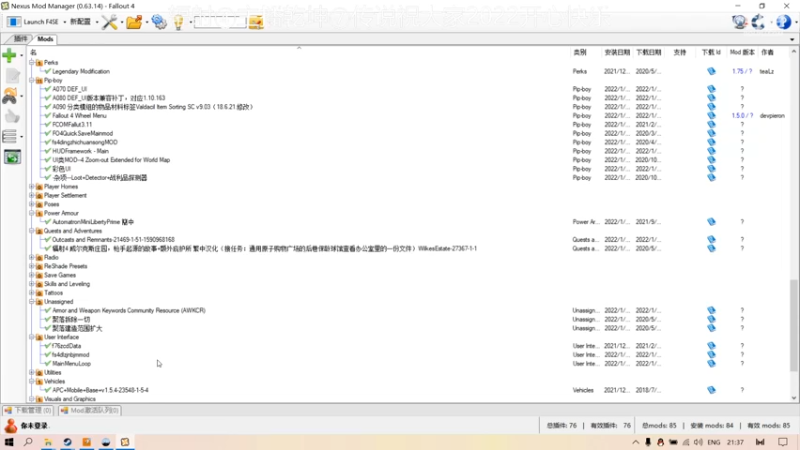Toggle the checkmark for FO4QuickSaveMainmod

click(x=47, y=133)
